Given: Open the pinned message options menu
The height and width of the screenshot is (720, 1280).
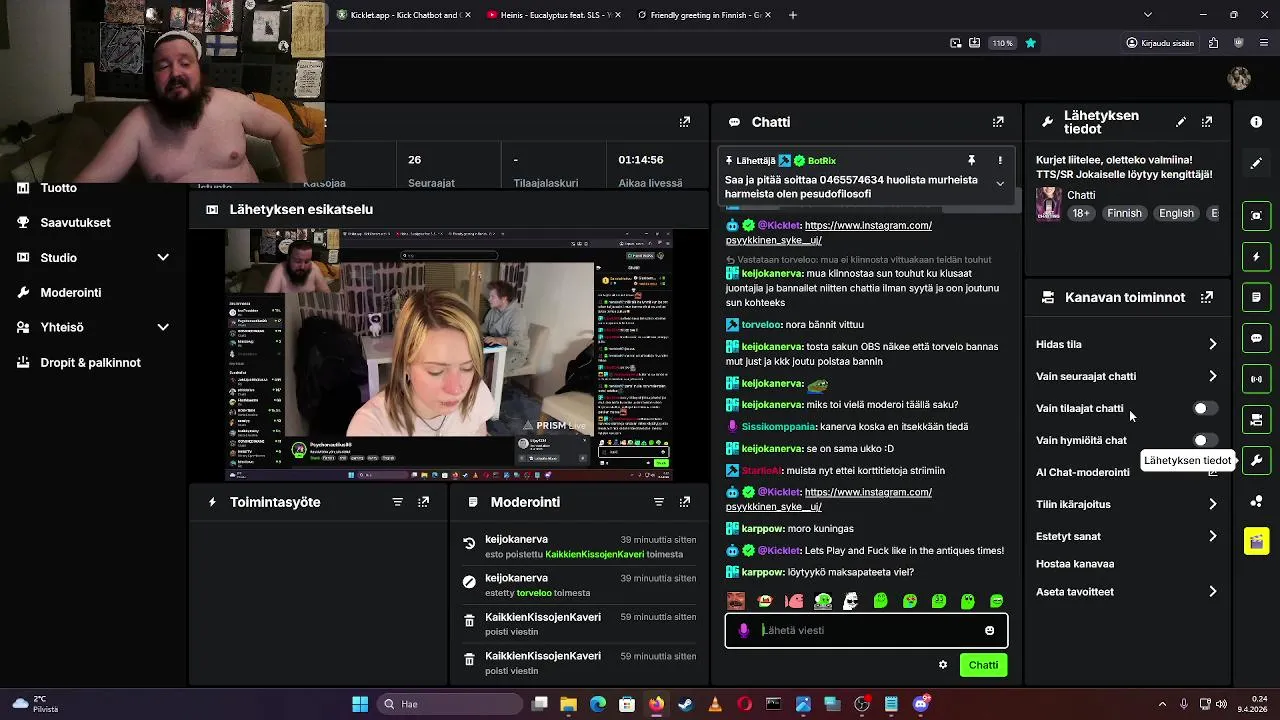Looking at the screenshot, I should 999,160.
